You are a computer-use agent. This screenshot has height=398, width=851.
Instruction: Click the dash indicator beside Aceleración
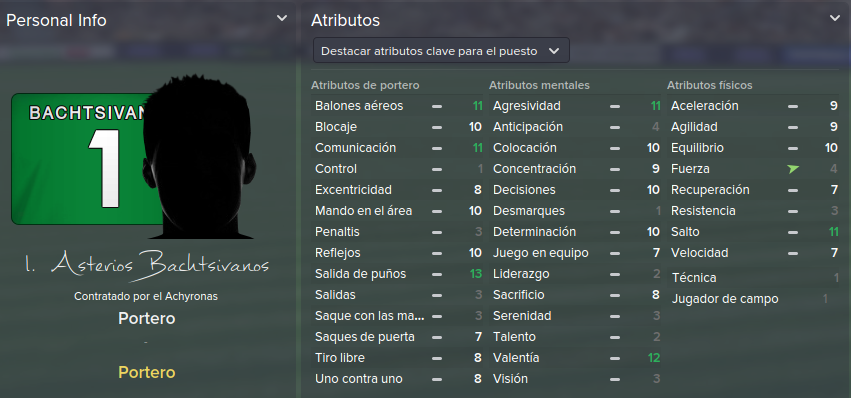(x=793, y=106)
